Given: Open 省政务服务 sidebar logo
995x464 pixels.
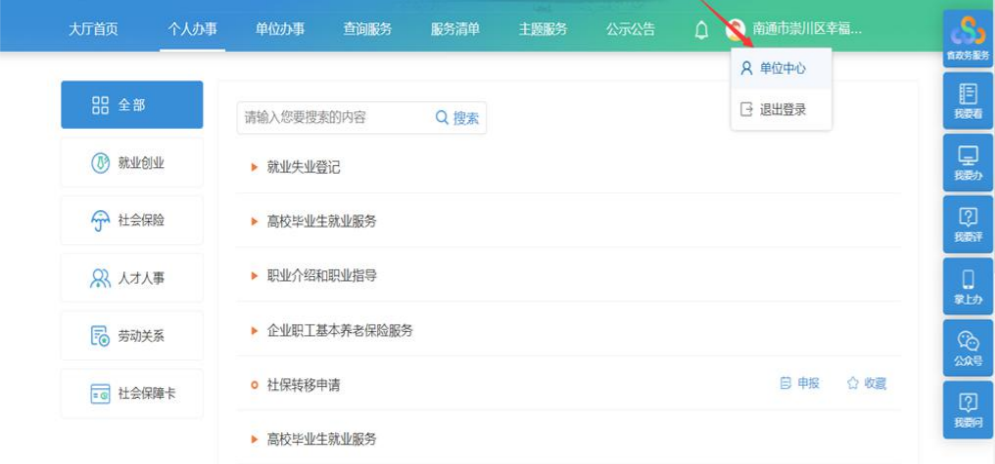Looking at the screenshot, I should pyautogui.click(x=968, y=38).
